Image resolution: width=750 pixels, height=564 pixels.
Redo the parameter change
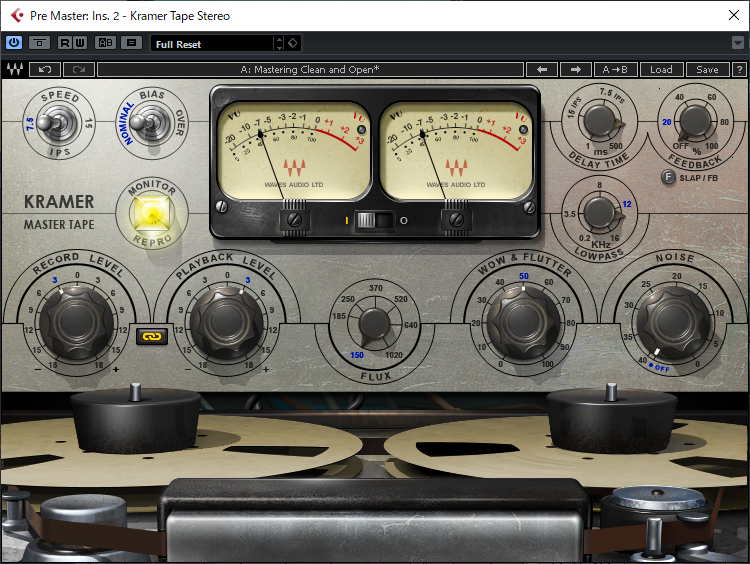tap(79, 69)
